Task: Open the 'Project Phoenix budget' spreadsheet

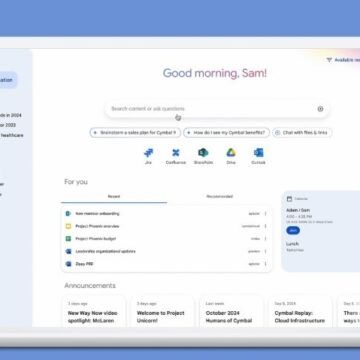Action: (x=166, y=239)
